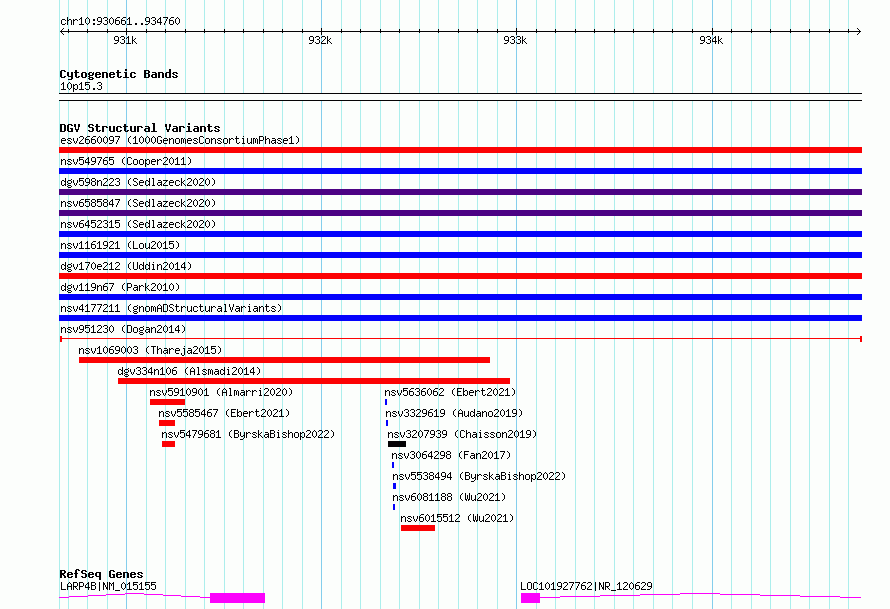Click the nsv5585467 (Ebert2021) label

click(x=224, y=413)
